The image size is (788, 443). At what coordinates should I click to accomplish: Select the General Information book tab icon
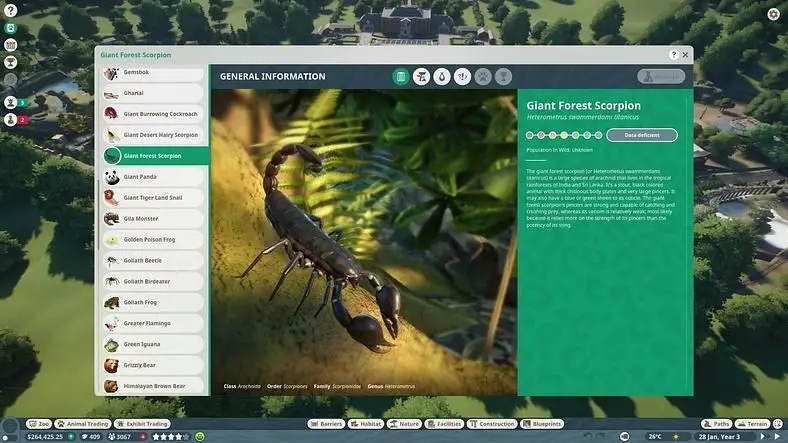coord(401,76)
